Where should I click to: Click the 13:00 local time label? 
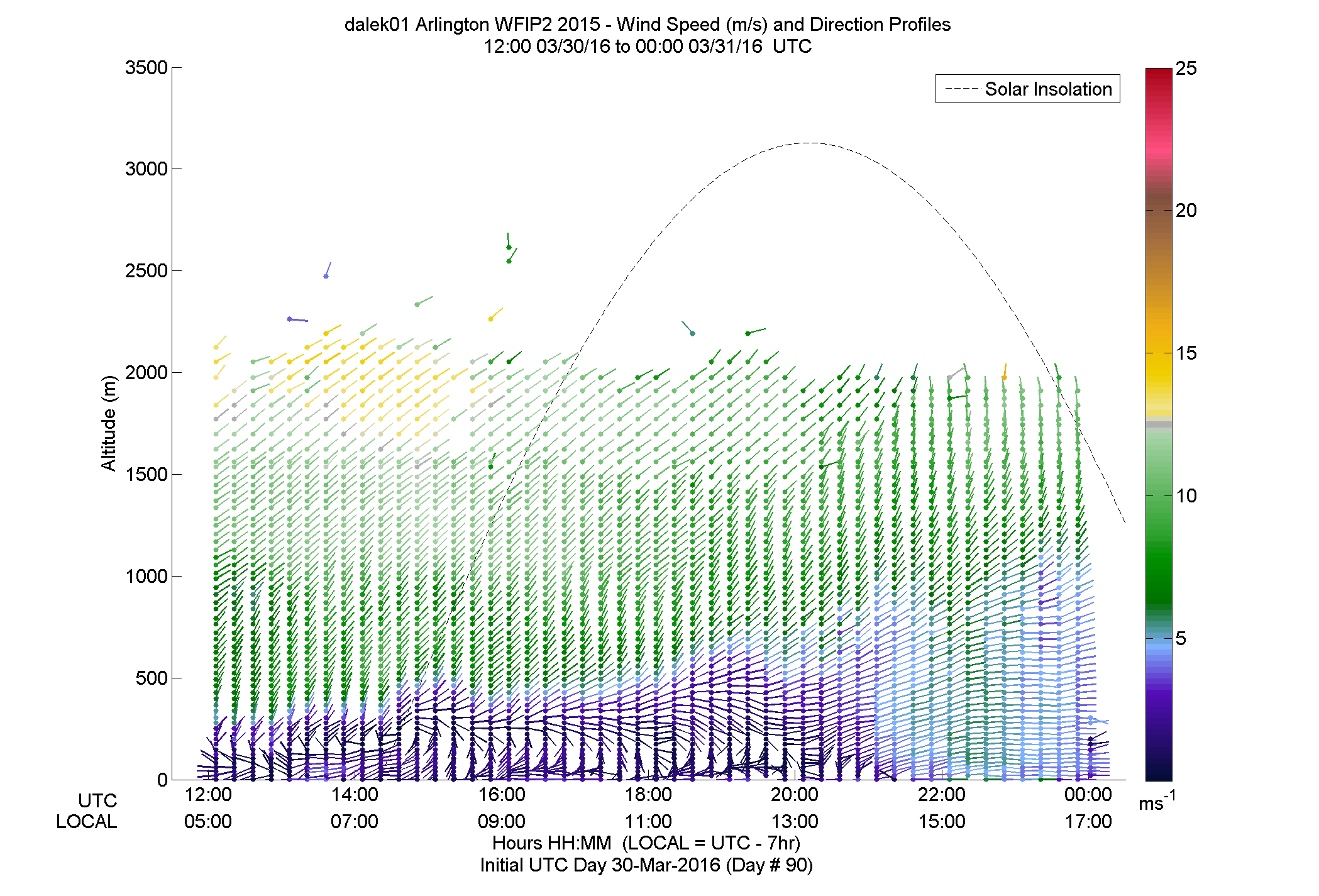795,822
